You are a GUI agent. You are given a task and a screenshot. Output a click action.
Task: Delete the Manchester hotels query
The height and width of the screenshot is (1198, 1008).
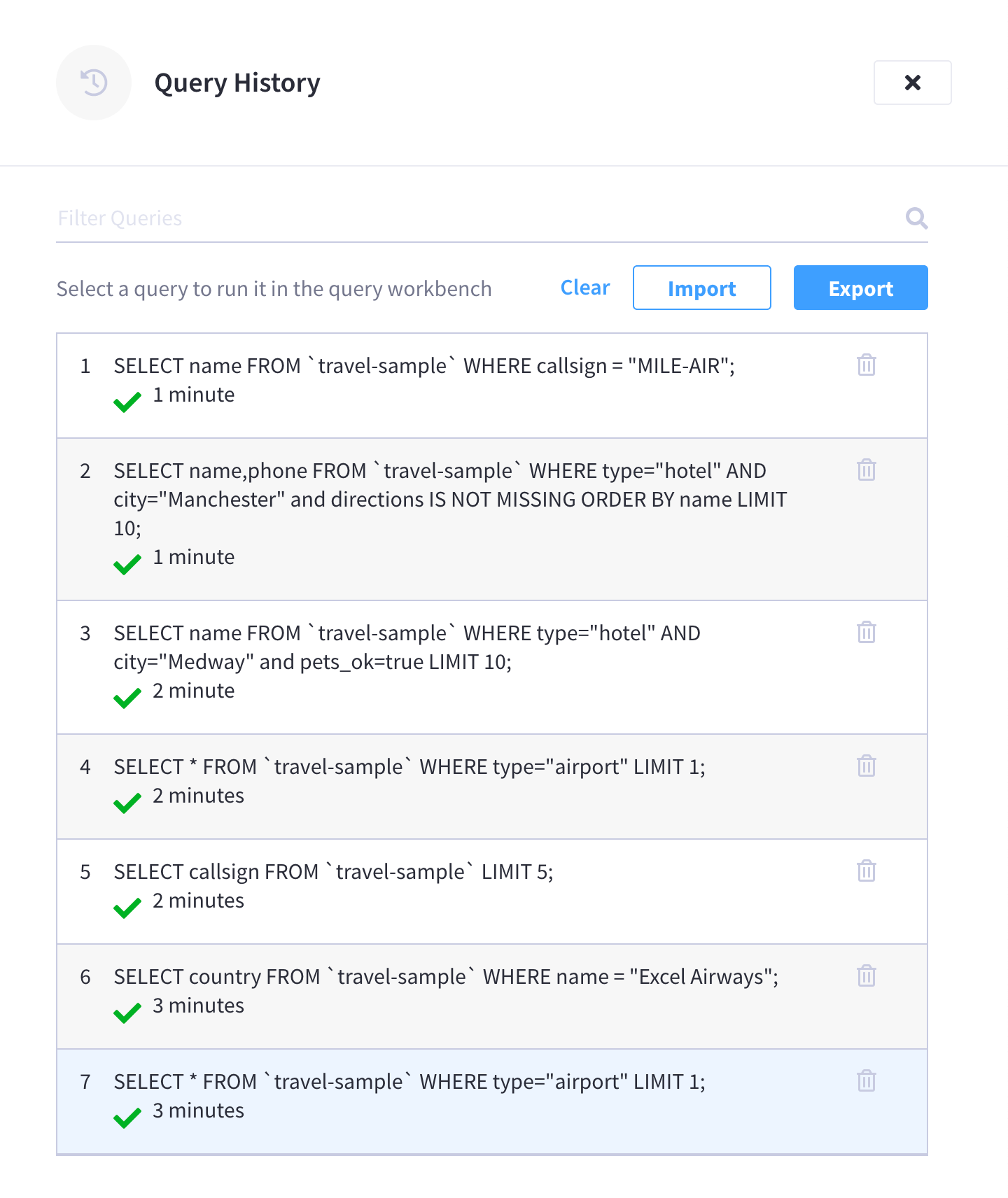[866, 470]
